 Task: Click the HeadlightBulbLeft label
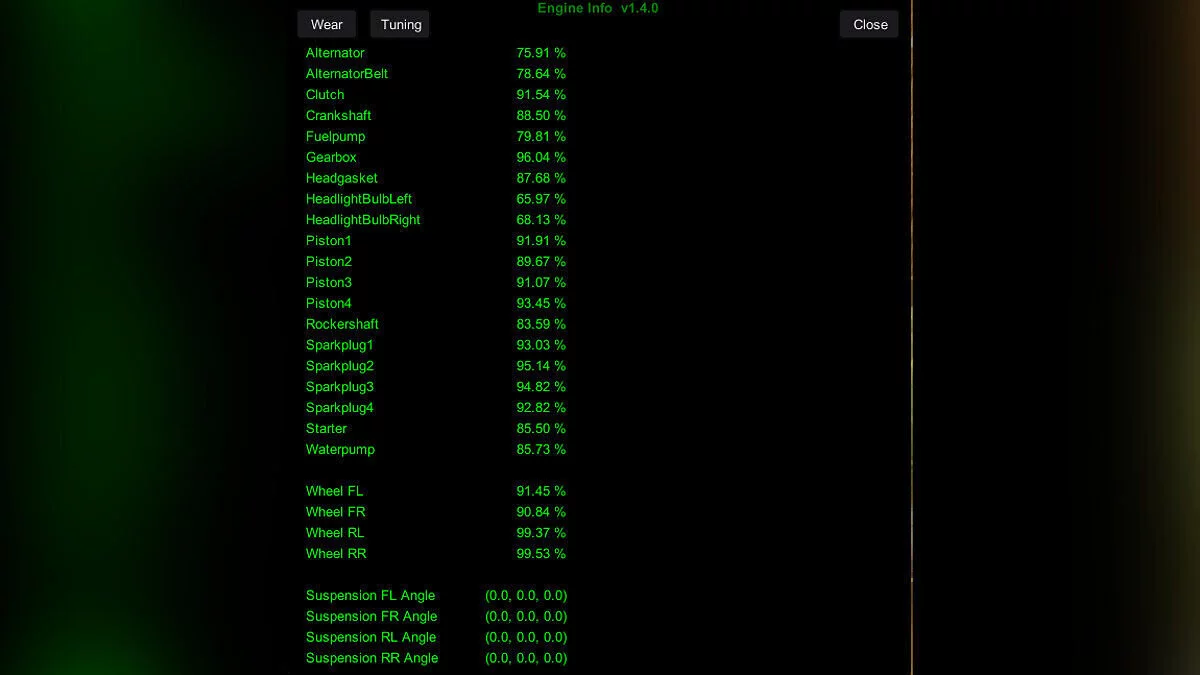click(x=358, y=200)
